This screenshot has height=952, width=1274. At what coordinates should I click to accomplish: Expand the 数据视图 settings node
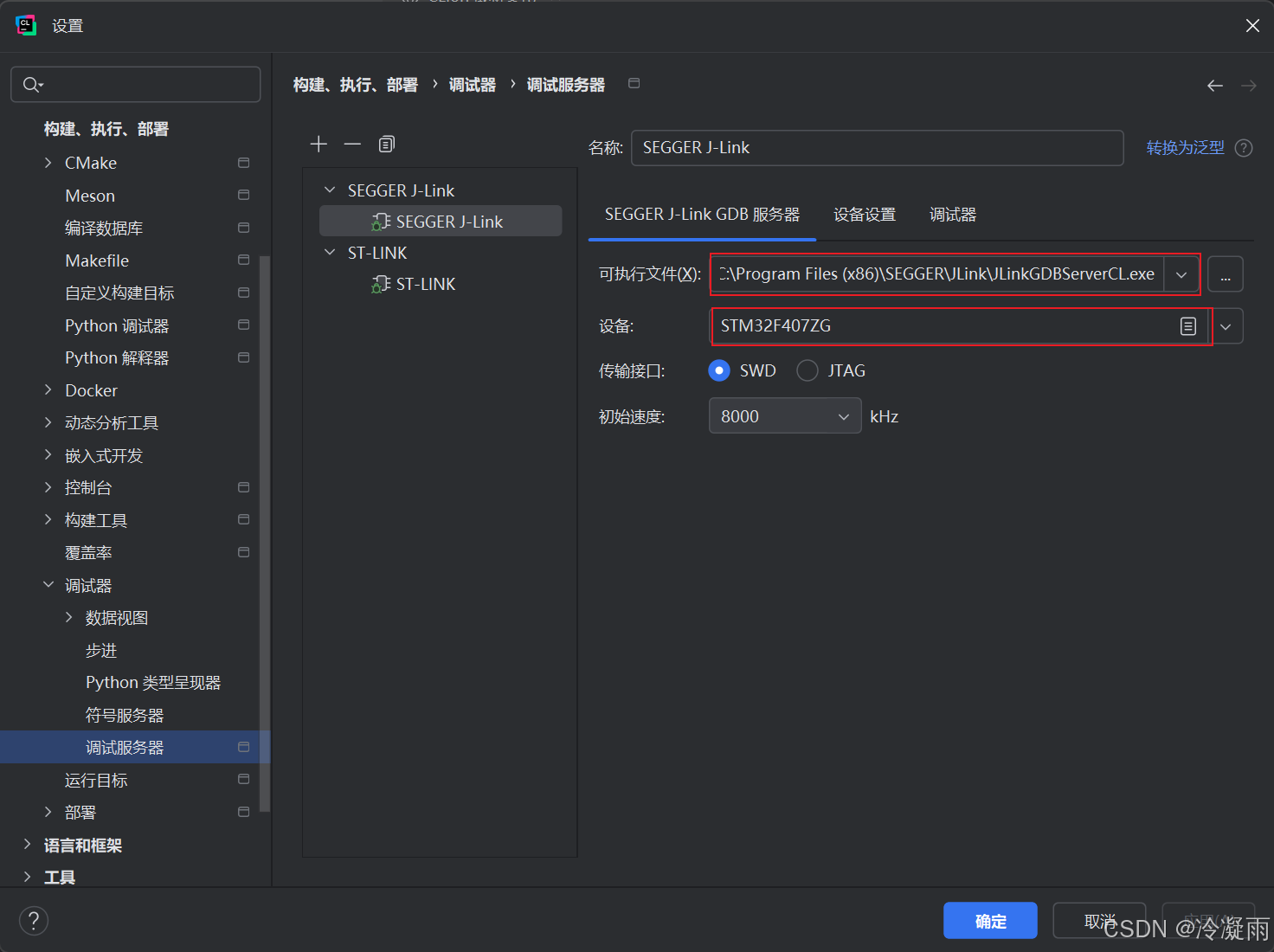pos(68,617)
